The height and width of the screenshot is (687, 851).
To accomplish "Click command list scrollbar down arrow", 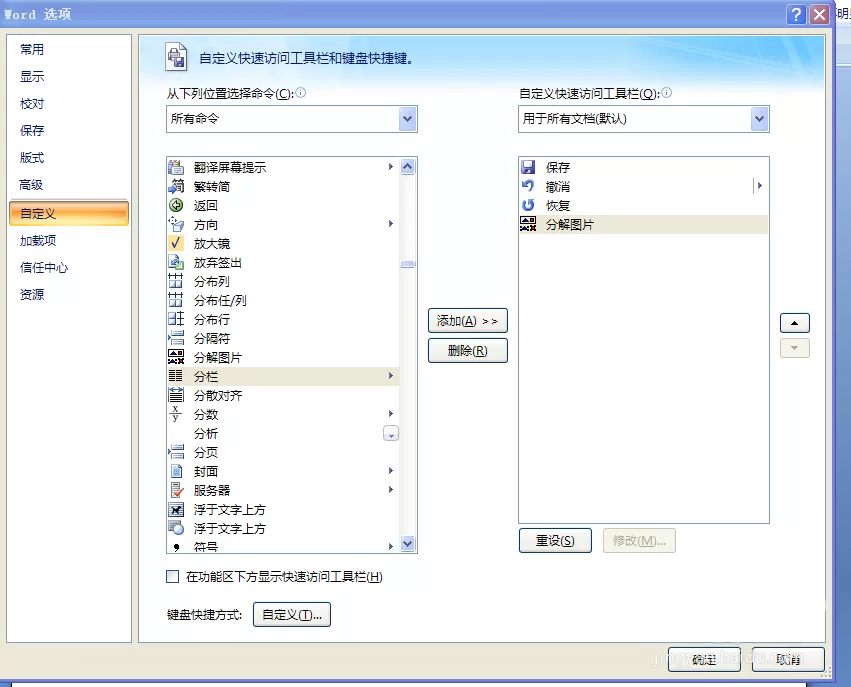I will 408,543.
